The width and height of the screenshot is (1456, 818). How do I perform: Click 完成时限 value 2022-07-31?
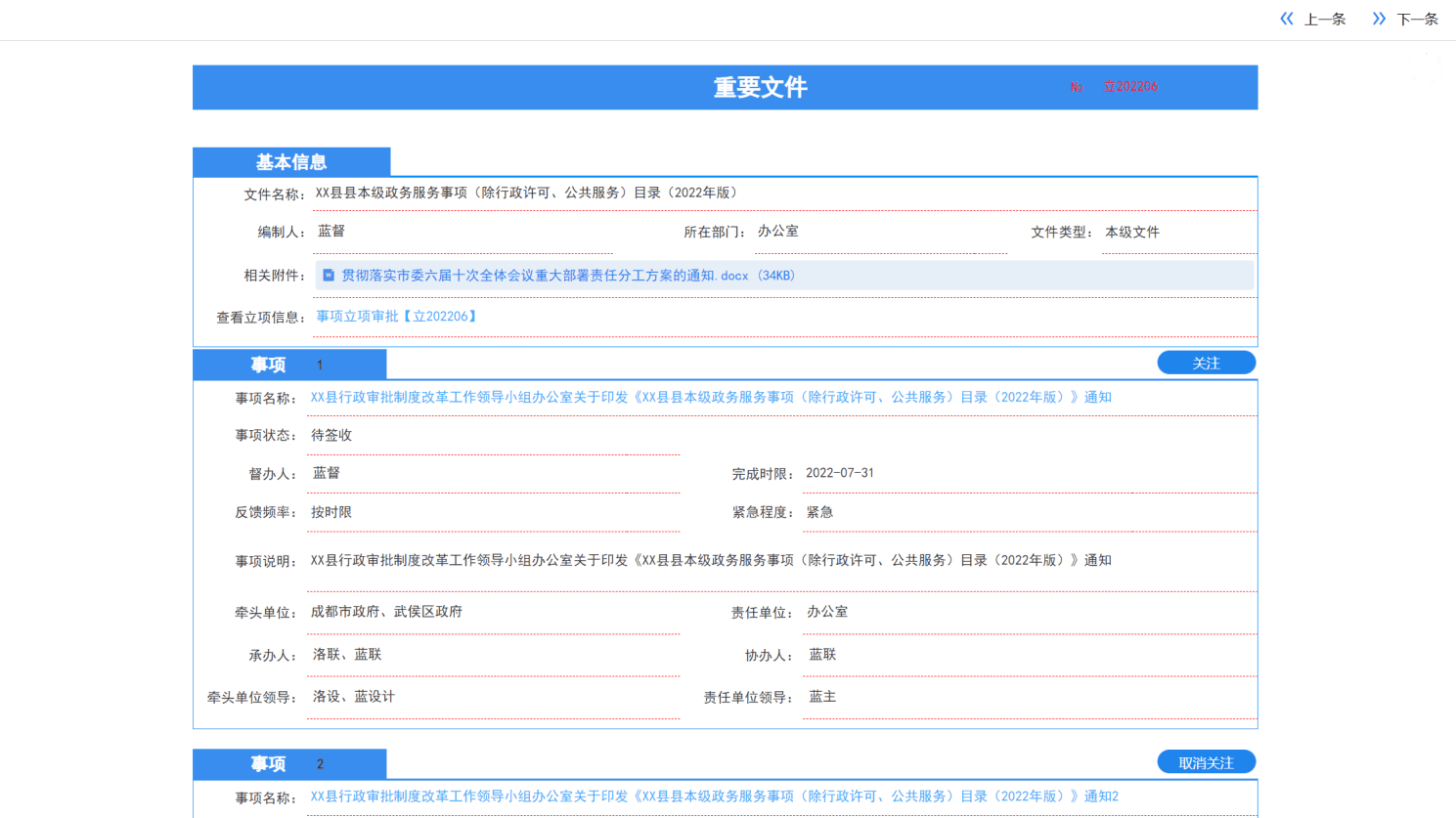tap(840, 473)
